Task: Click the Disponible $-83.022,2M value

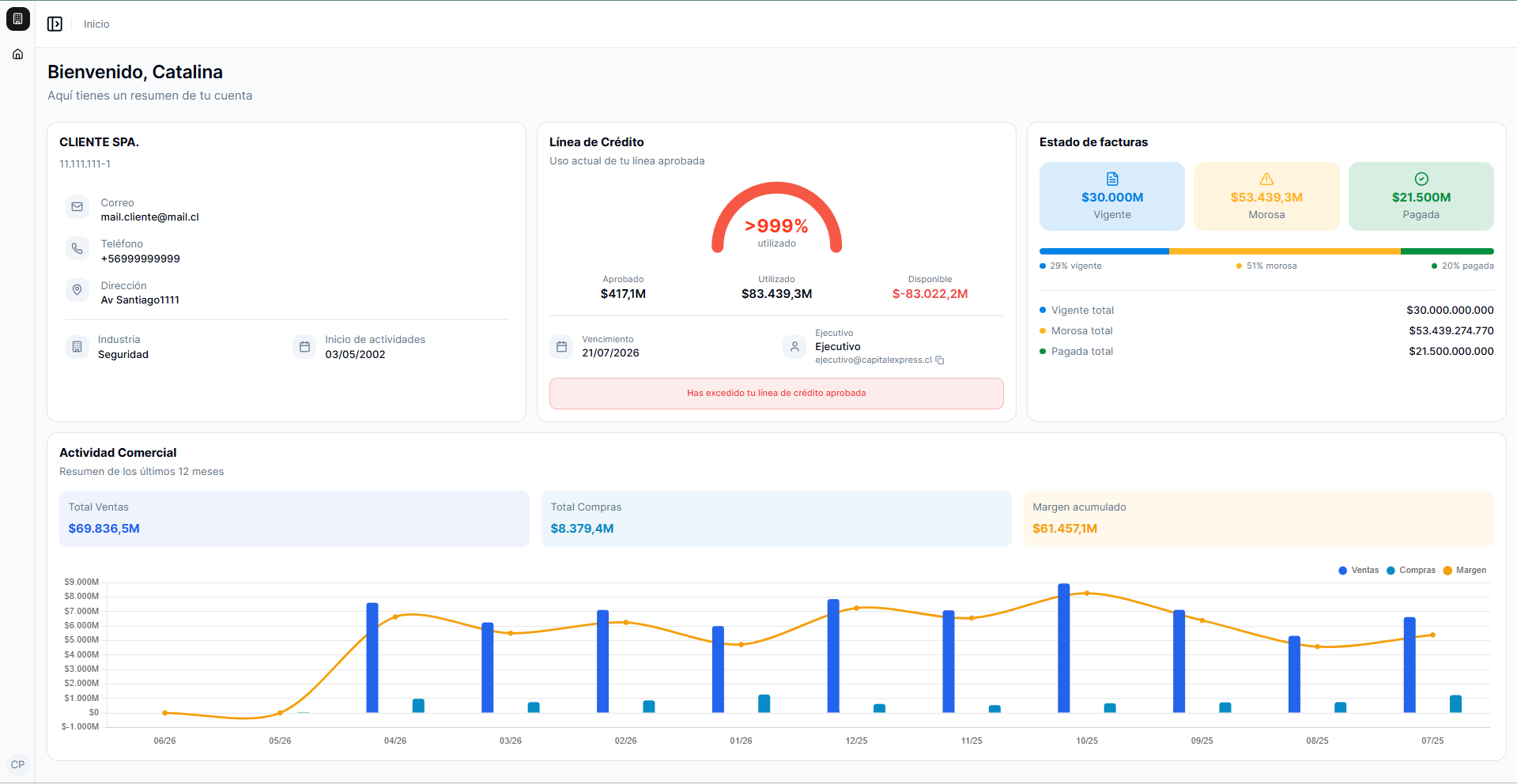Action: (930, 294)
